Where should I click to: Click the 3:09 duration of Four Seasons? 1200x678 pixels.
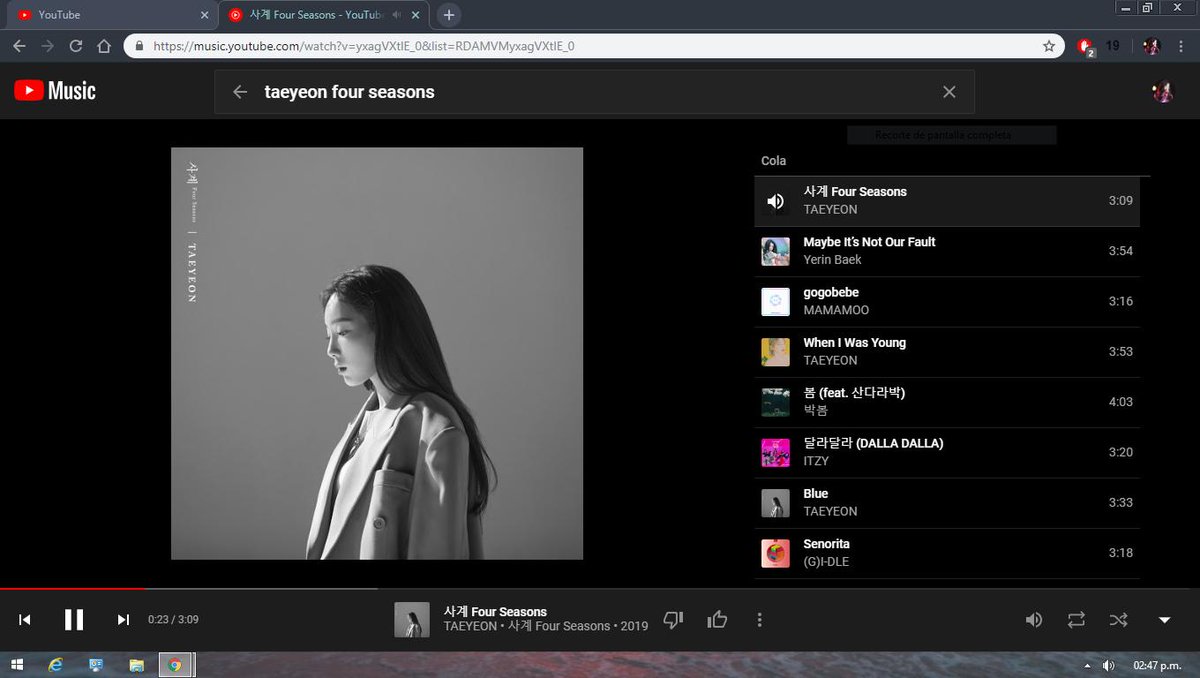click(1120, 201)
